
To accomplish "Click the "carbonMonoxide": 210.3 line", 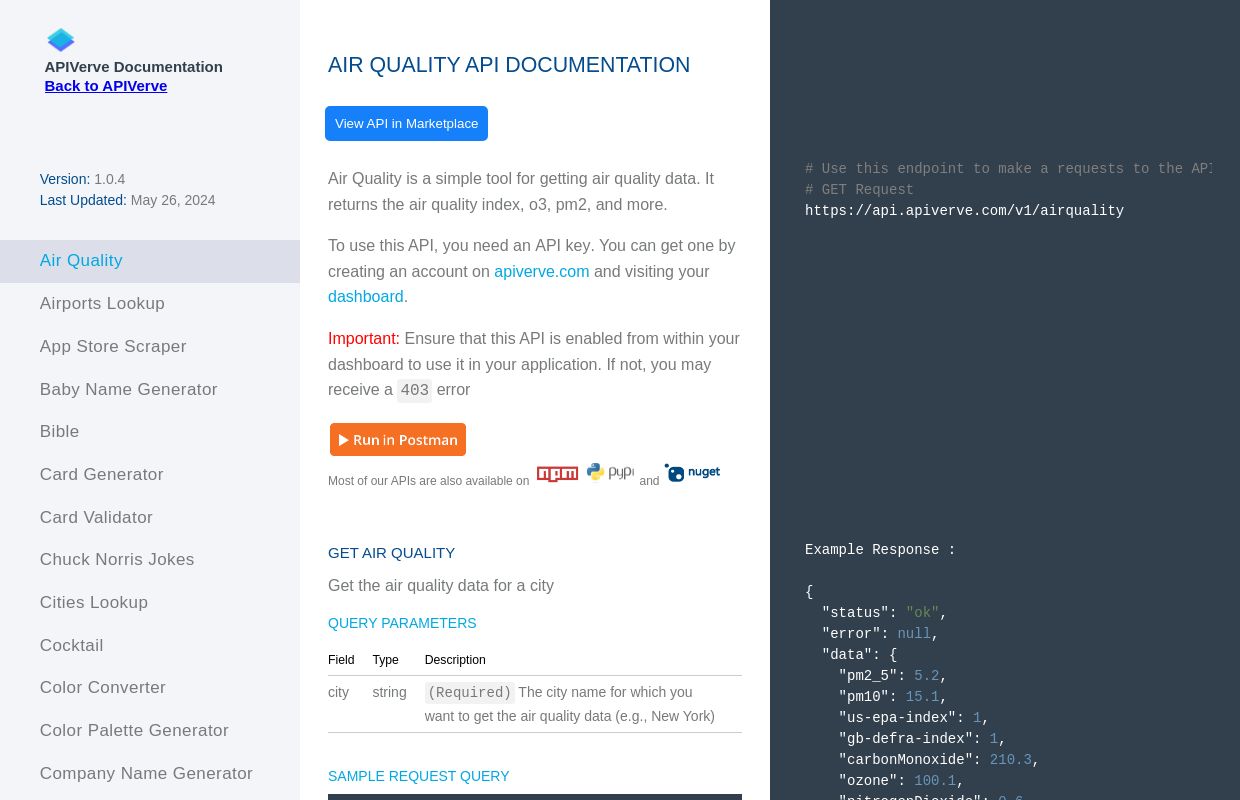I will tap(939, 760).
